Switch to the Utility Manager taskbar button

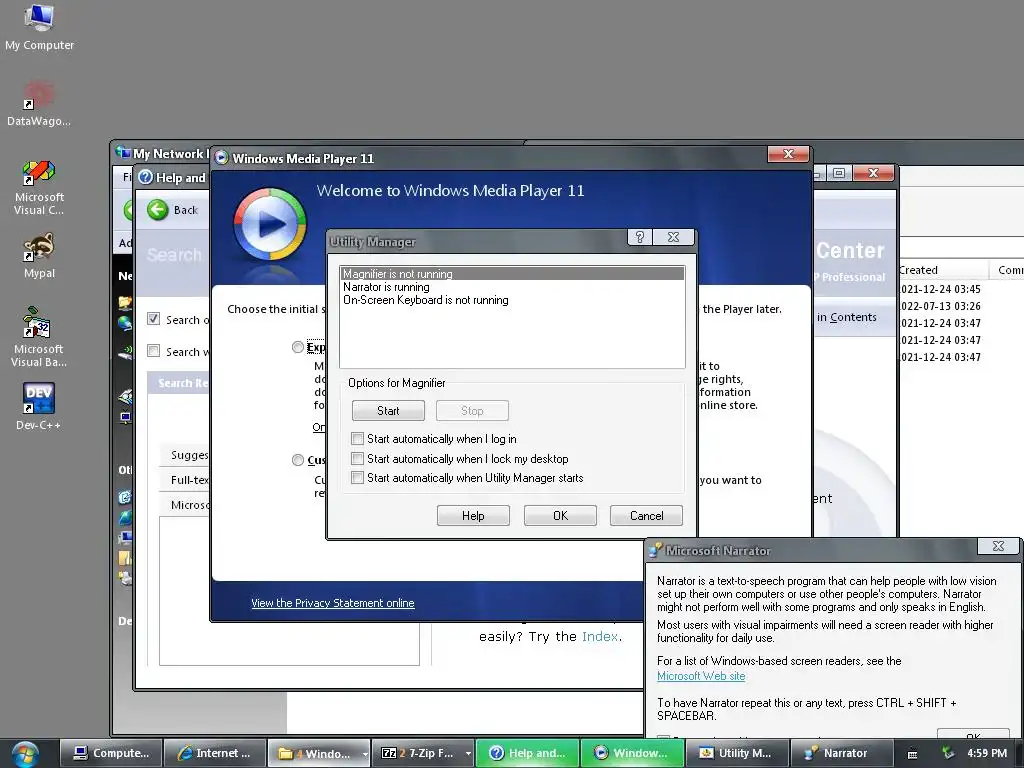point(736,753)
